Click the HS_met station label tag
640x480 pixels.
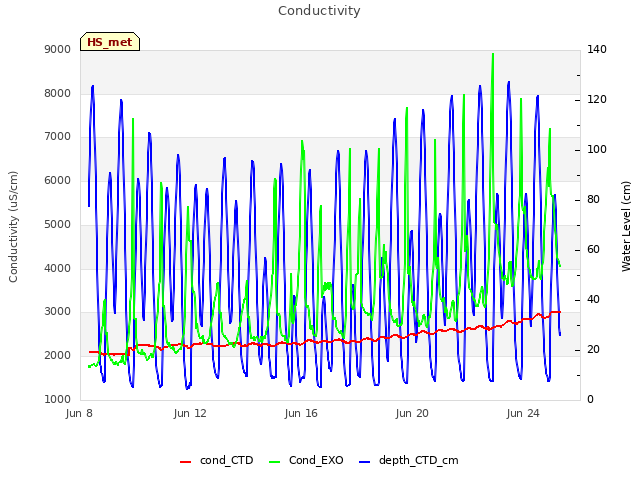(x=110, y=42)
